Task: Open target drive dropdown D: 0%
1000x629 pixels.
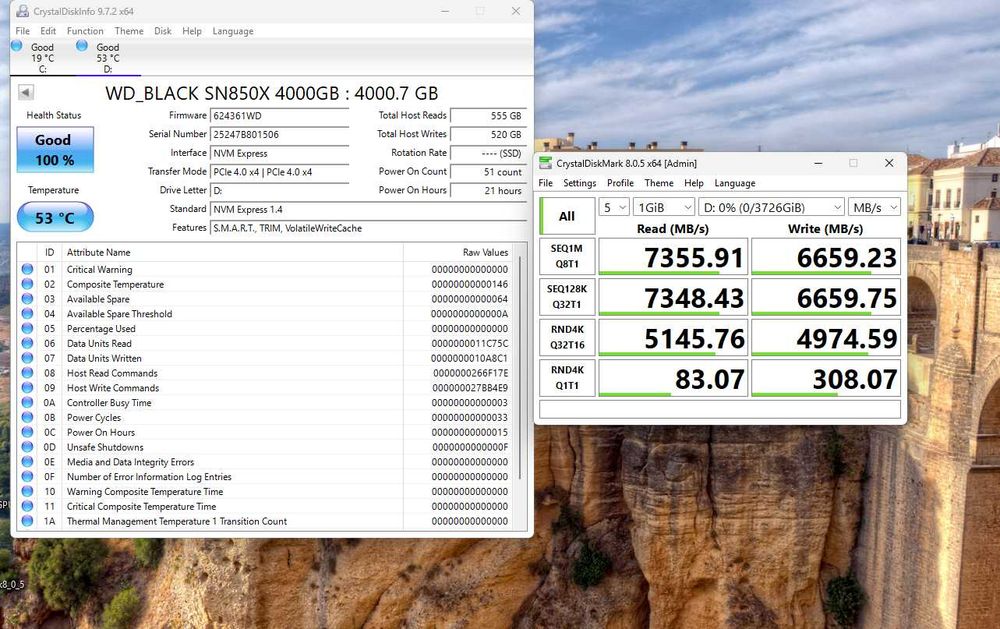Action: coord(772,207)
